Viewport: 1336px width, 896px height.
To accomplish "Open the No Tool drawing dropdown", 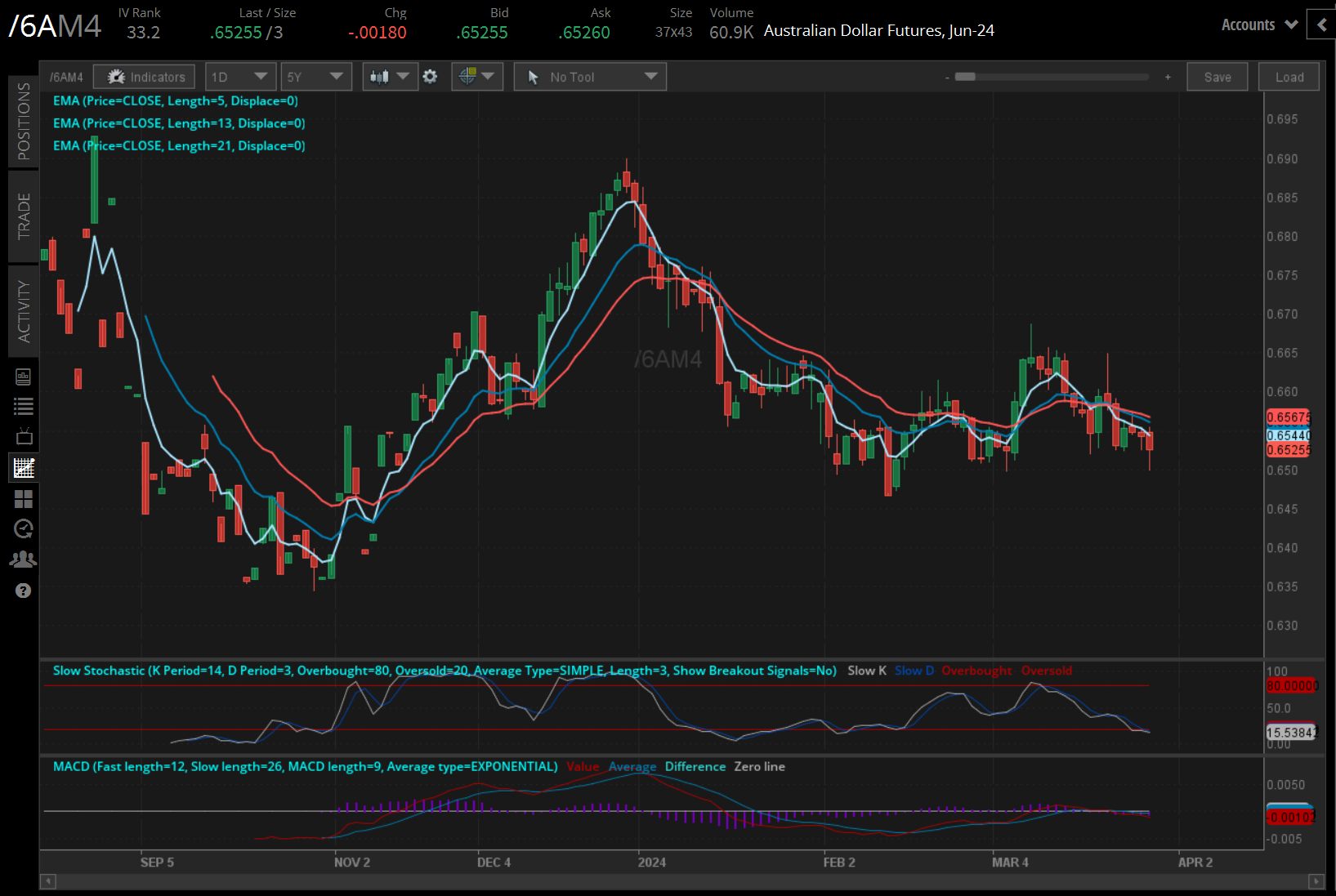I will [x=590, y=77].
